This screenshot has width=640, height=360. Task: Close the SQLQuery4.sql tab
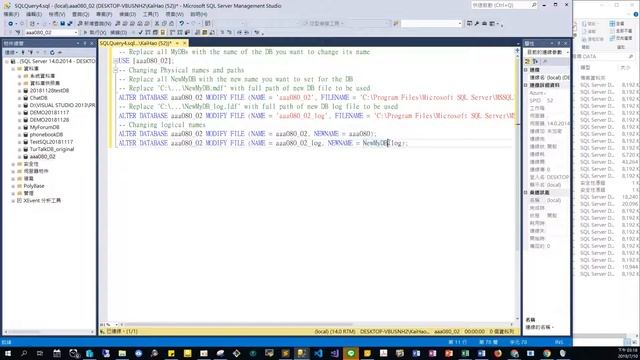click(x=184, y=43)
